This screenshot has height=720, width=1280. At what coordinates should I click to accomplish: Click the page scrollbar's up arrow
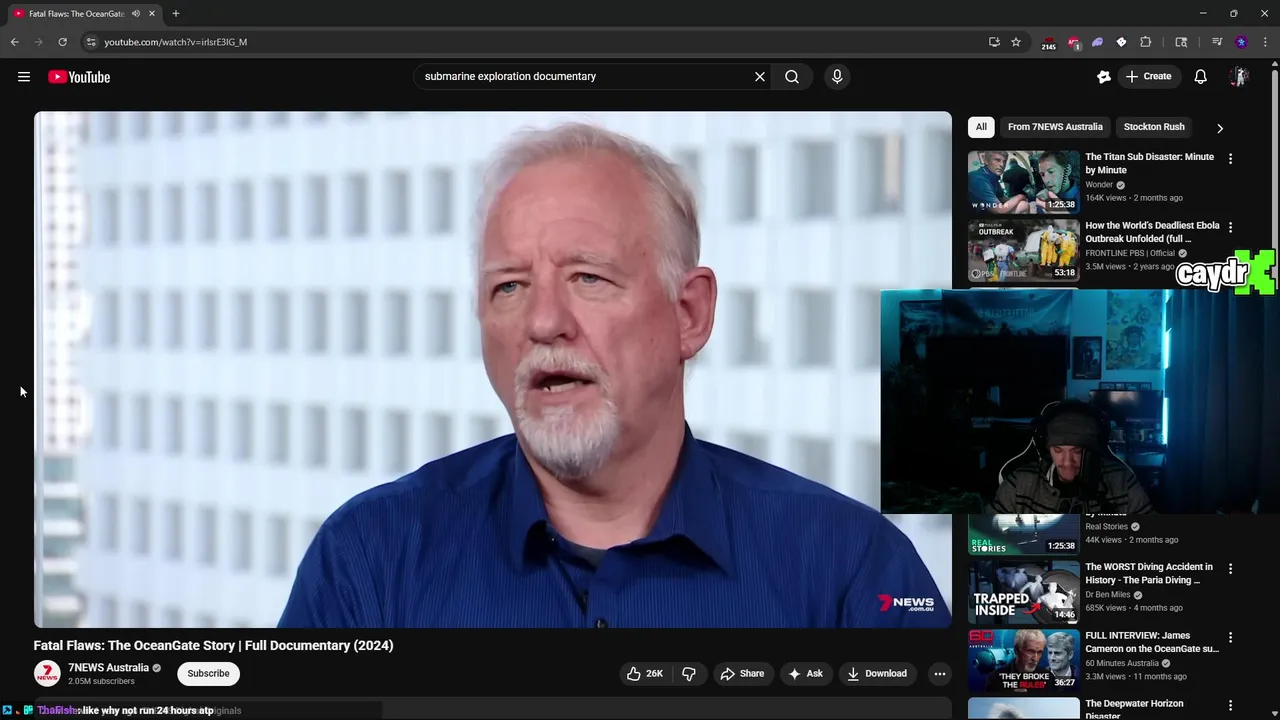[x=1274, y=66]
